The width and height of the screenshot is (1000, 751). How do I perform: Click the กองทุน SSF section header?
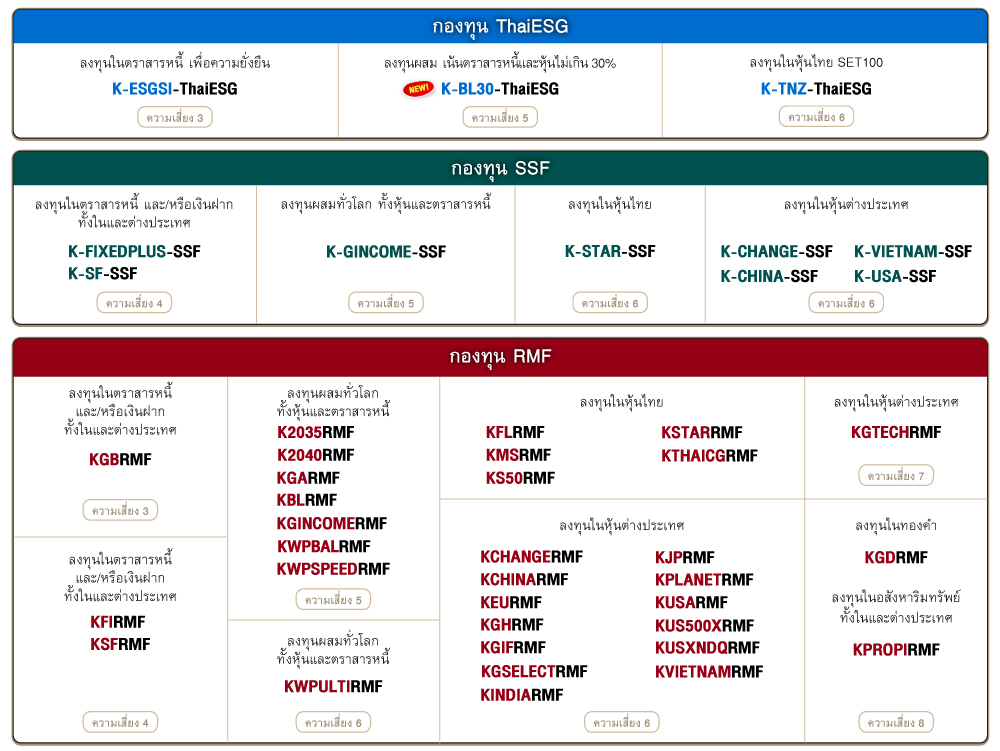[x=500, y=168]
